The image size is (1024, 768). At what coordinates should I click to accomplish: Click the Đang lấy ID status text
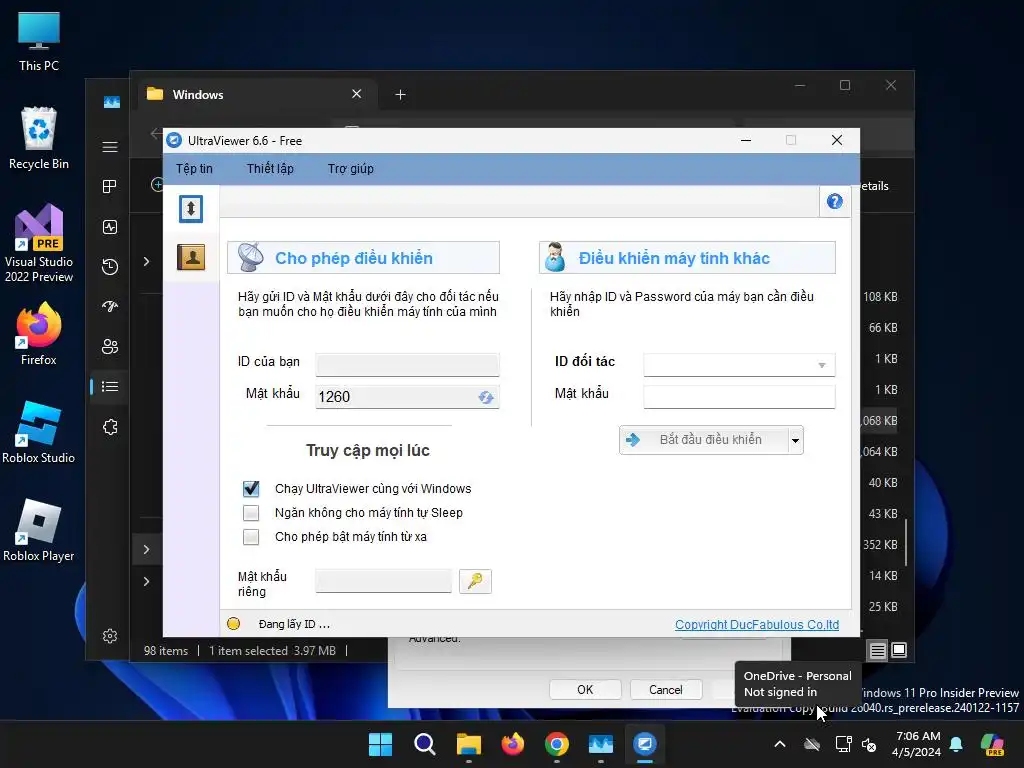[294, 624]
